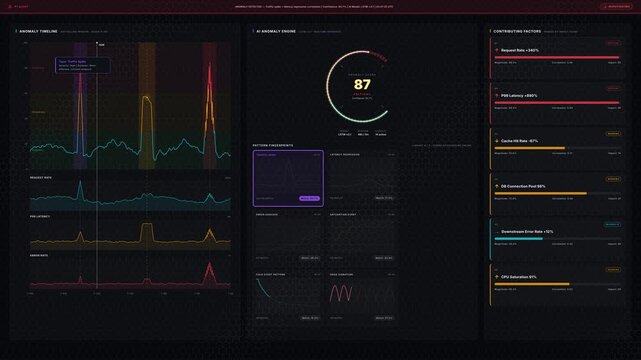
Task: Click the red anomaly band on the timeline
Action: [x=210, y=105]
